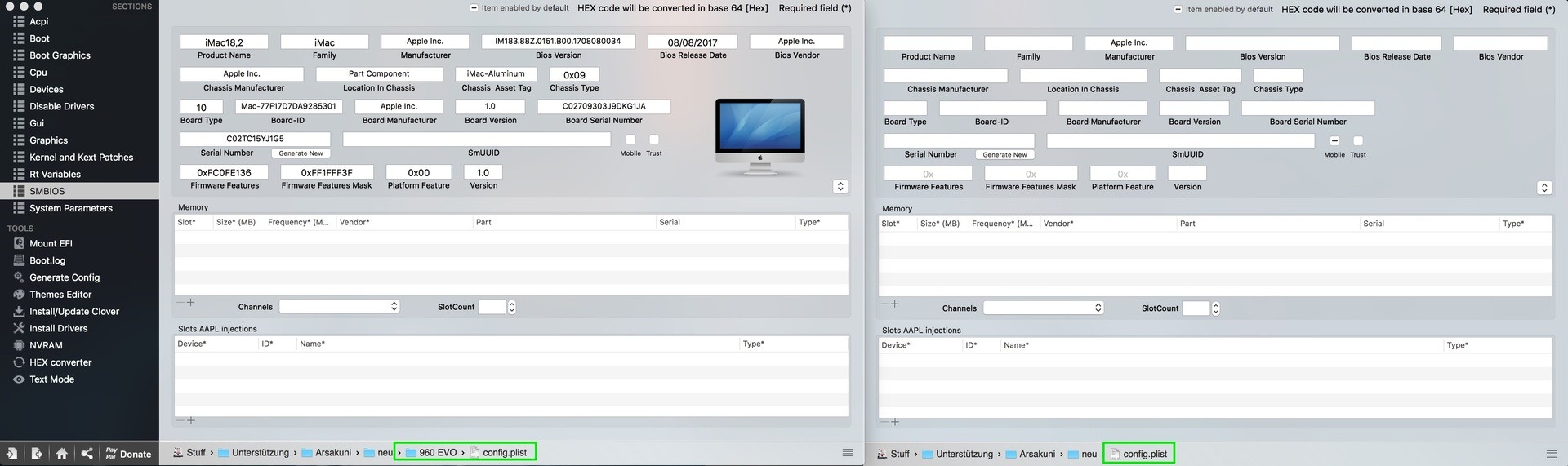Click the Stuff volume in left window path bar
This screenshot has height=466, width=1568.
pyautogui.click(x=189, y=453)
